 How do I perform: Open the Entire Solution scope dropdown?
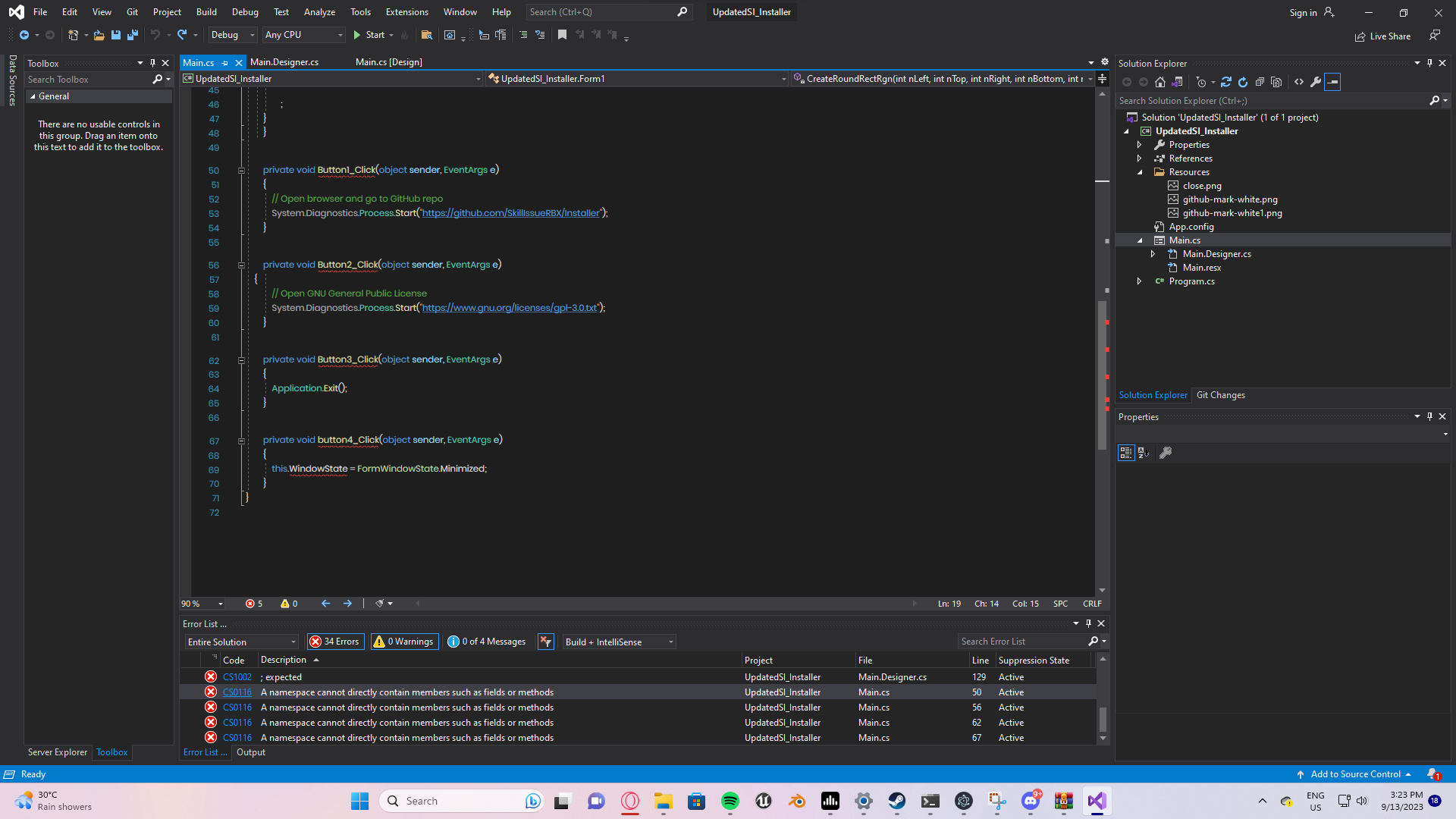coord(242,642)
